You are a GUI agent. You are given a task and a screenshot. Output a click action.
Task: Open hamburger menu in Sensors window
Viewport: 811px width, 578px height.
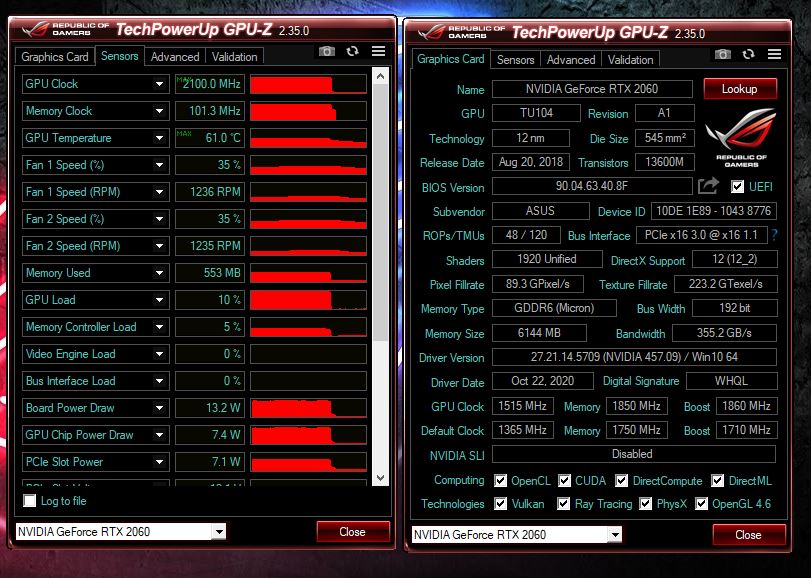[x=378, y=51]
